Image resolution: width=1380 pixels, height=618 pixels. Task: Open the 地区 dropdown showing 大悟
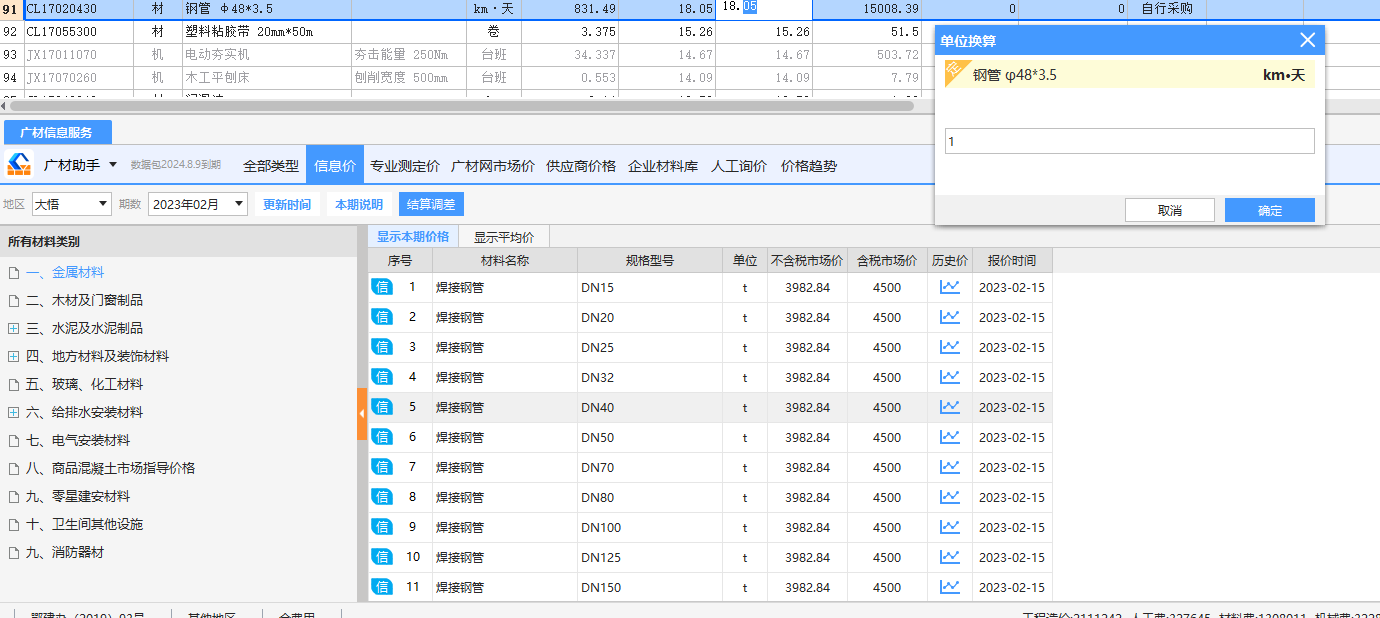(72, 204)
